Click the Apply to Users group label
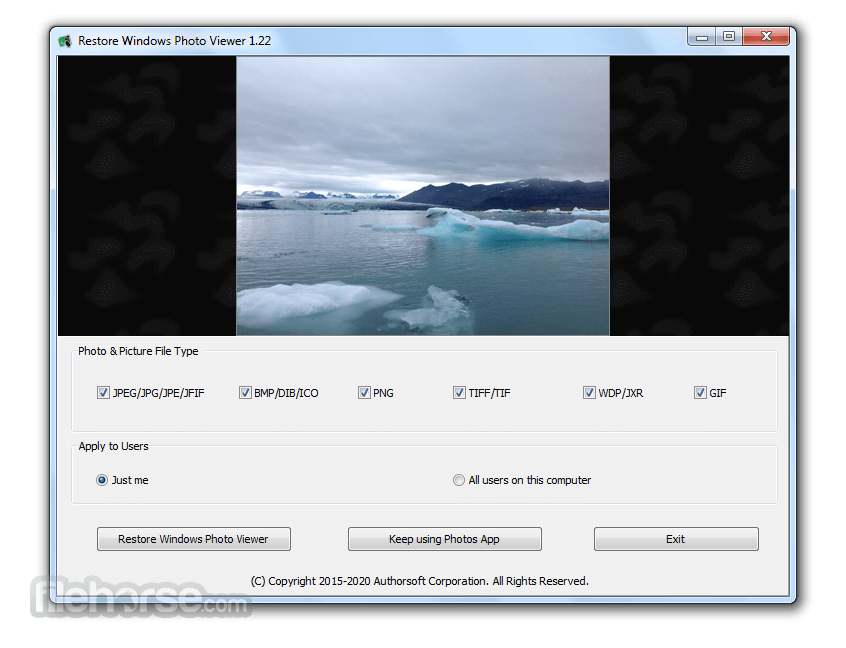 (x=113, y=446)
